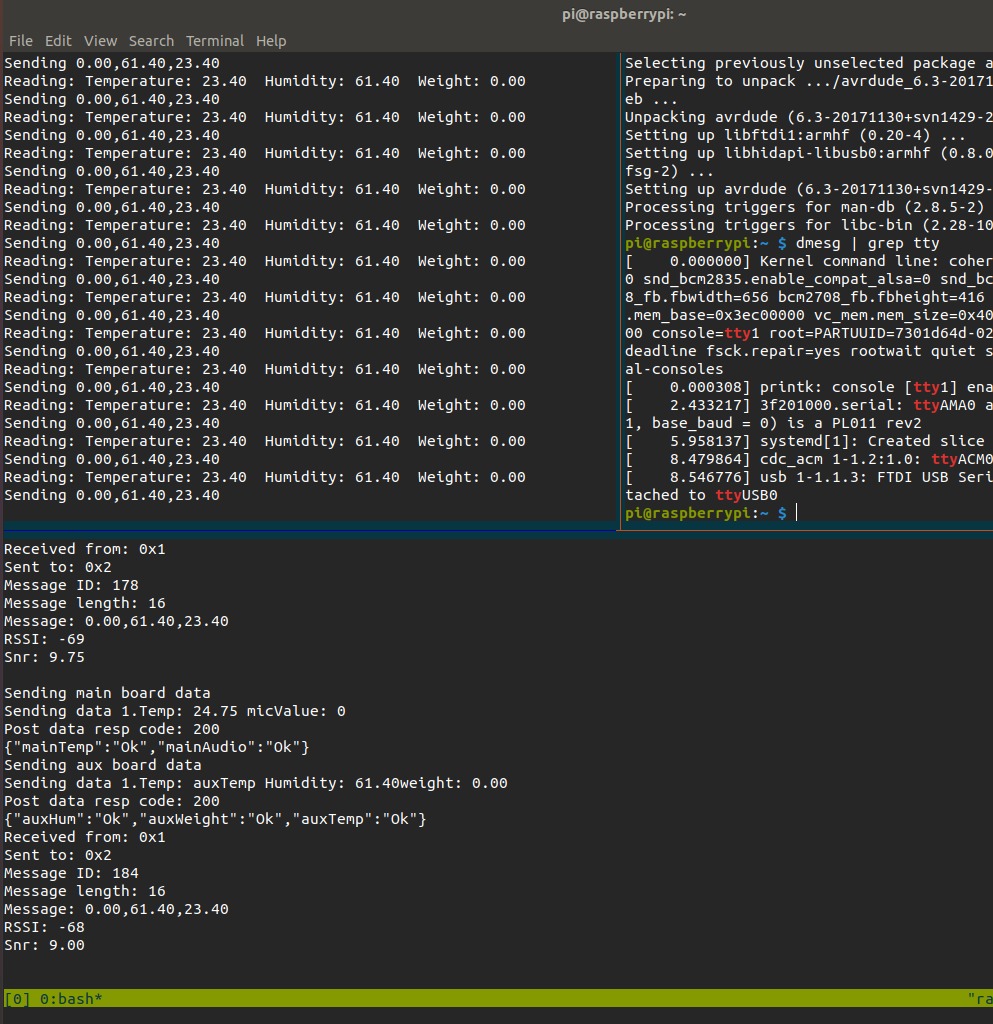Click the pi@raspberrypi window title bar

click(637, 14)
